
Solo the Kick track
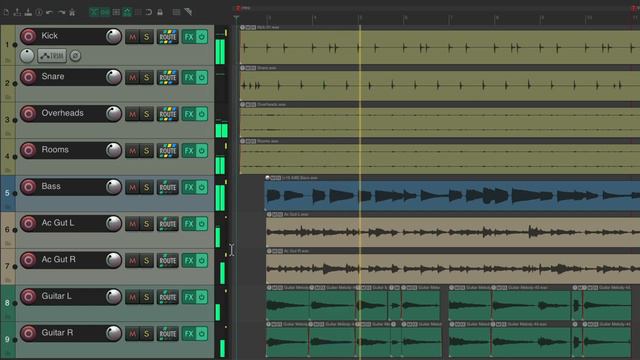[147, 37]
